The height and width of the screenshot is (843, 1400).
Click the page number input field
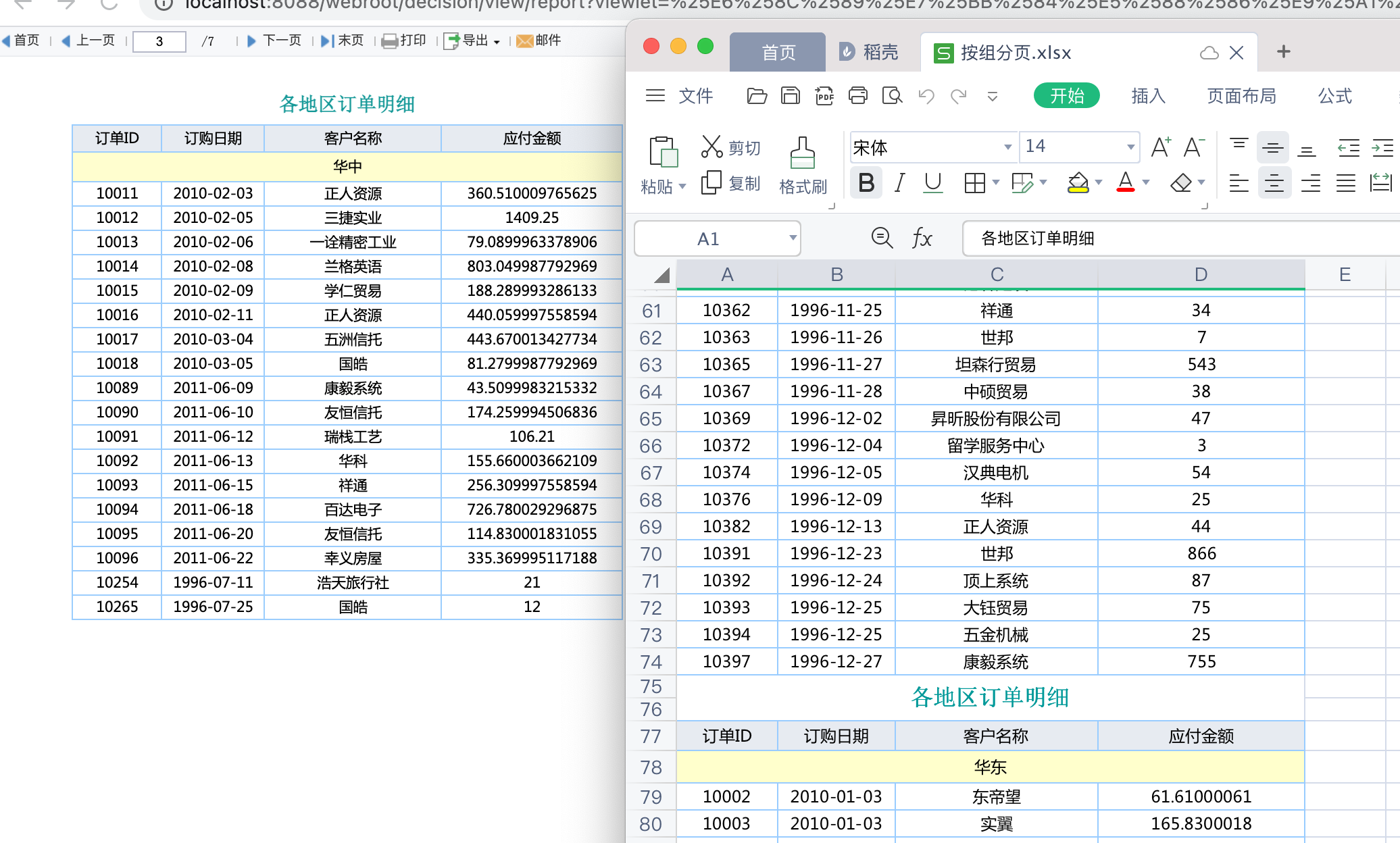[x=159, y=41]
